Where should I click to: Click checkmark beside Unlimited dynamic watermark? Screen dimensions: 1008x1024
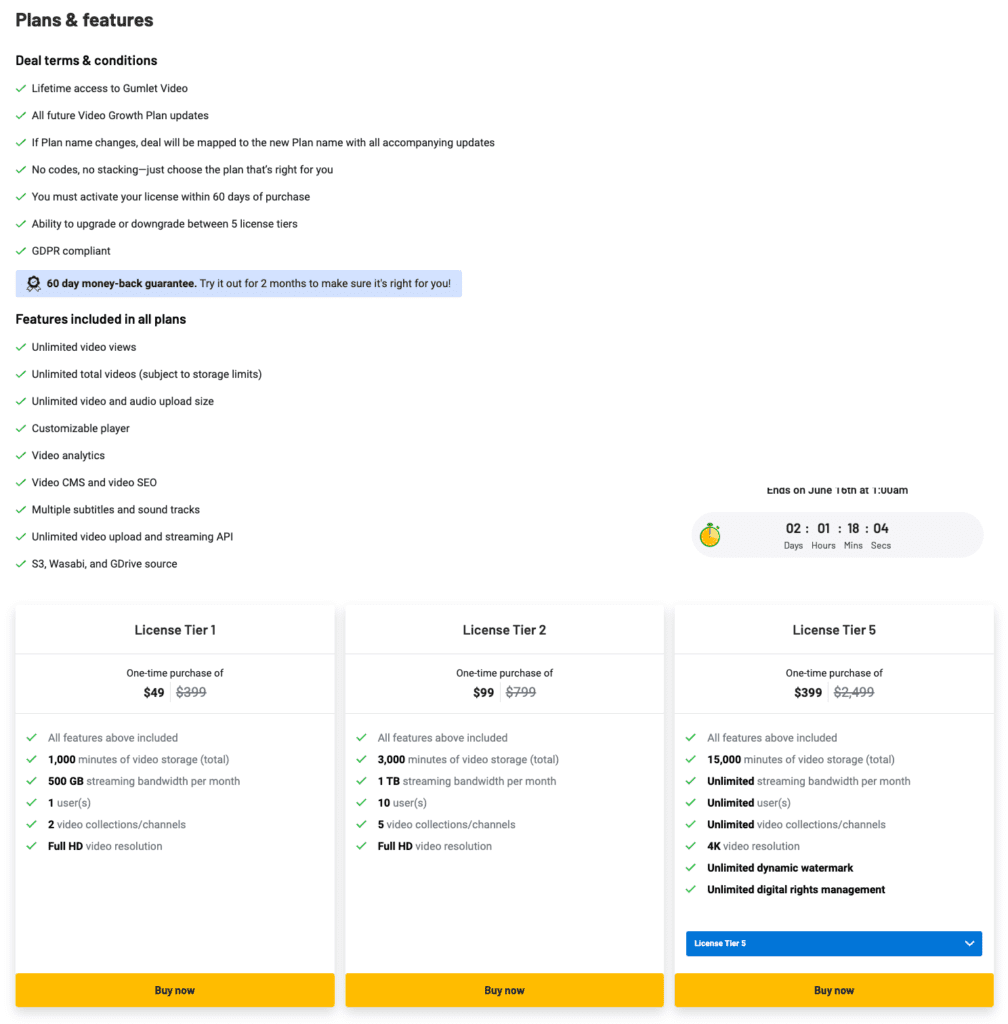point(691,867)
